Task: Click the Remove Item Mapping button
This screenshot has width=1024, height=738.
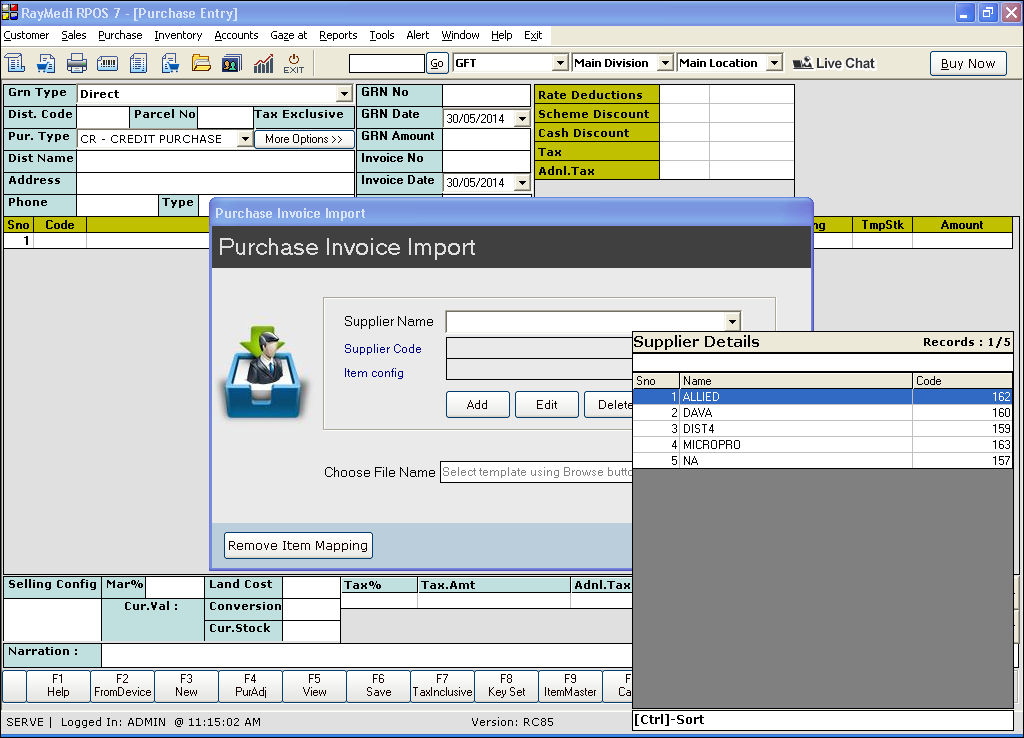Action: click(x=298, y=545)
